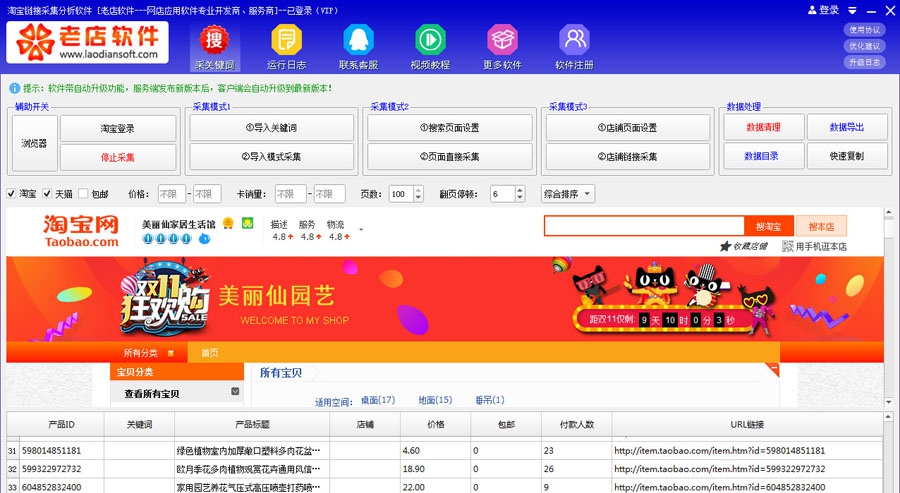This screenshot has width=900, height=493.
Task: Click the 收藏店铺 star icon
Action: click(x=726, y=246)
